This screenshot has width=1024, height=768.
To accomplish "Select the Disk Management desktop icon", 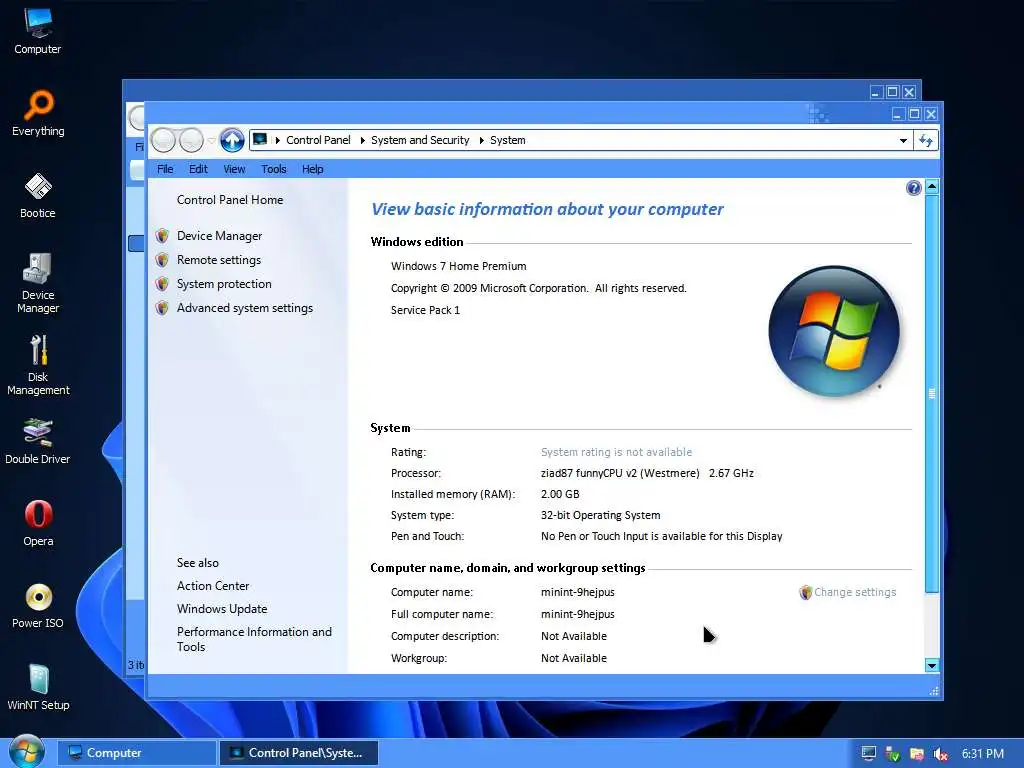I will (x=38, y=365).
